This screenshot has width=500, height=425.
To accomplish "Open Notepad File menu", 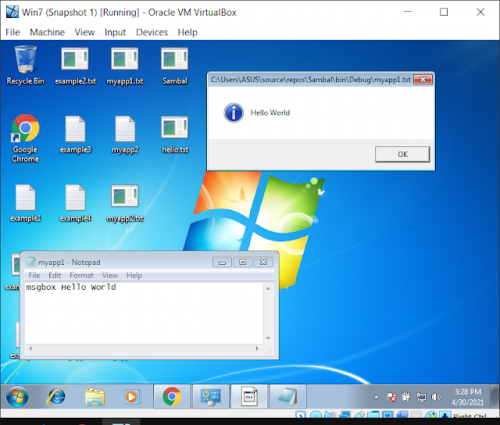I will tap(34, 275).
